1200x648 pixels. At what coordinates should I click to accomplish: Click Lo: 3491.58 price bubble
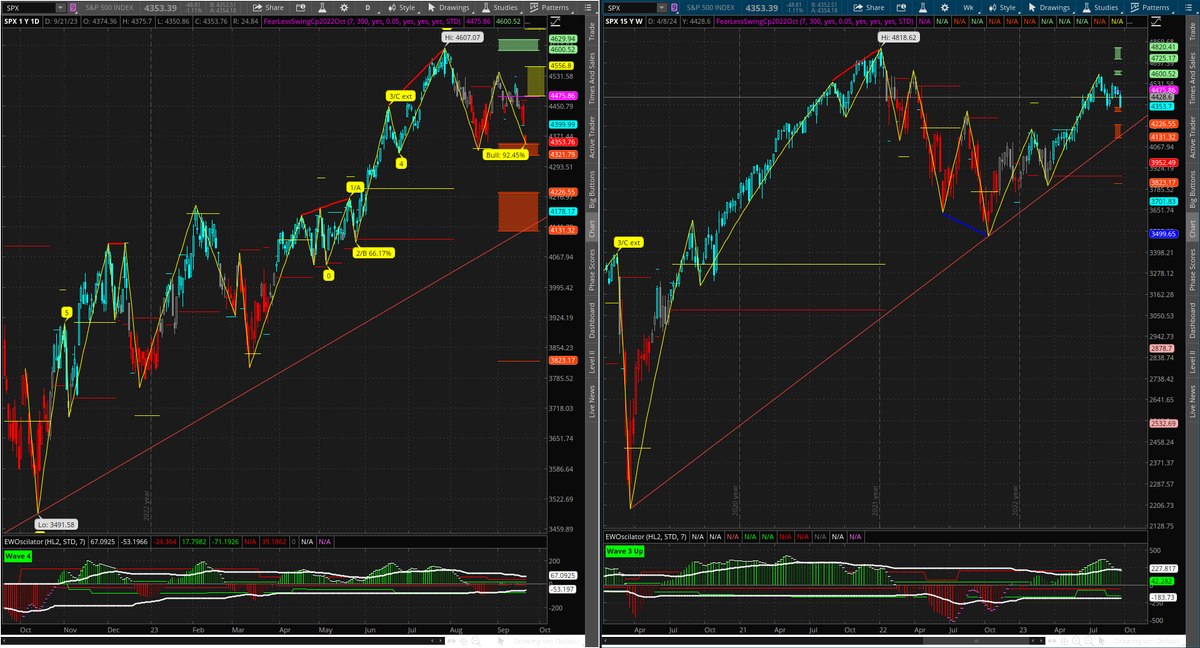click(x=55, y=524)
